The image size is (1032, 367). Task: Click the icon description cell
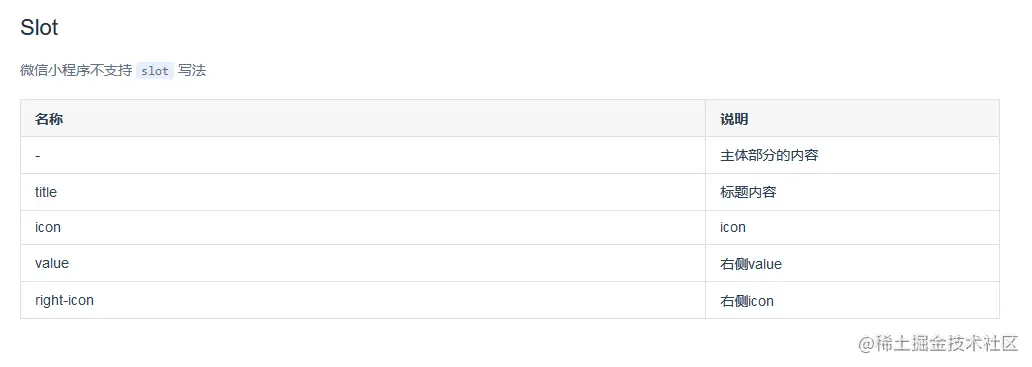852,228
